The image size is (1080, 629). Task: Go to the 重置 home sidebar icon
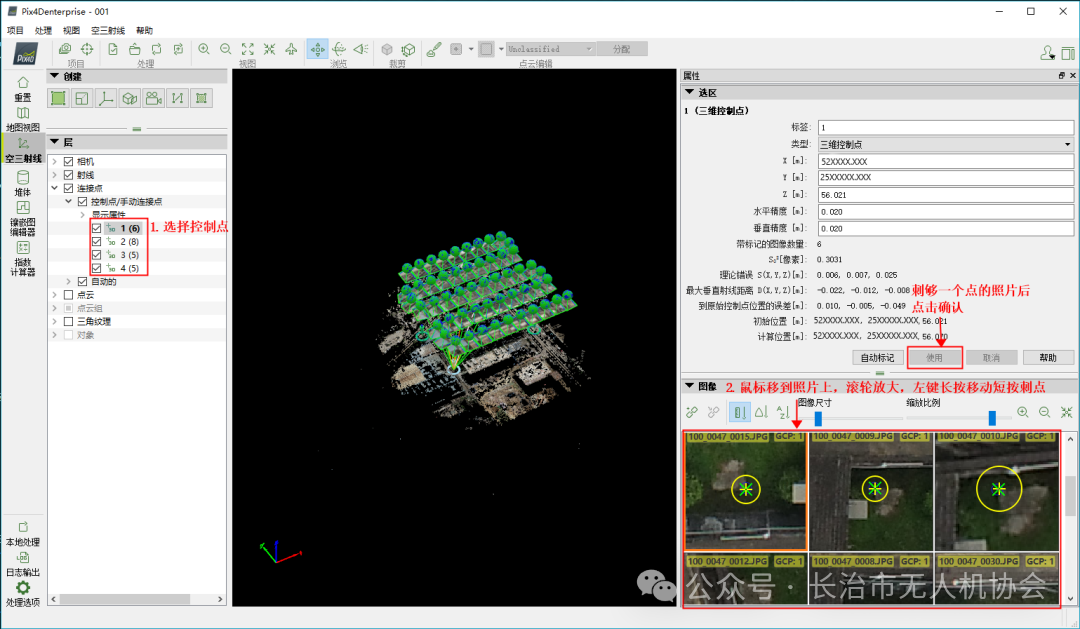pyautogui.click(x=23, y=89)
